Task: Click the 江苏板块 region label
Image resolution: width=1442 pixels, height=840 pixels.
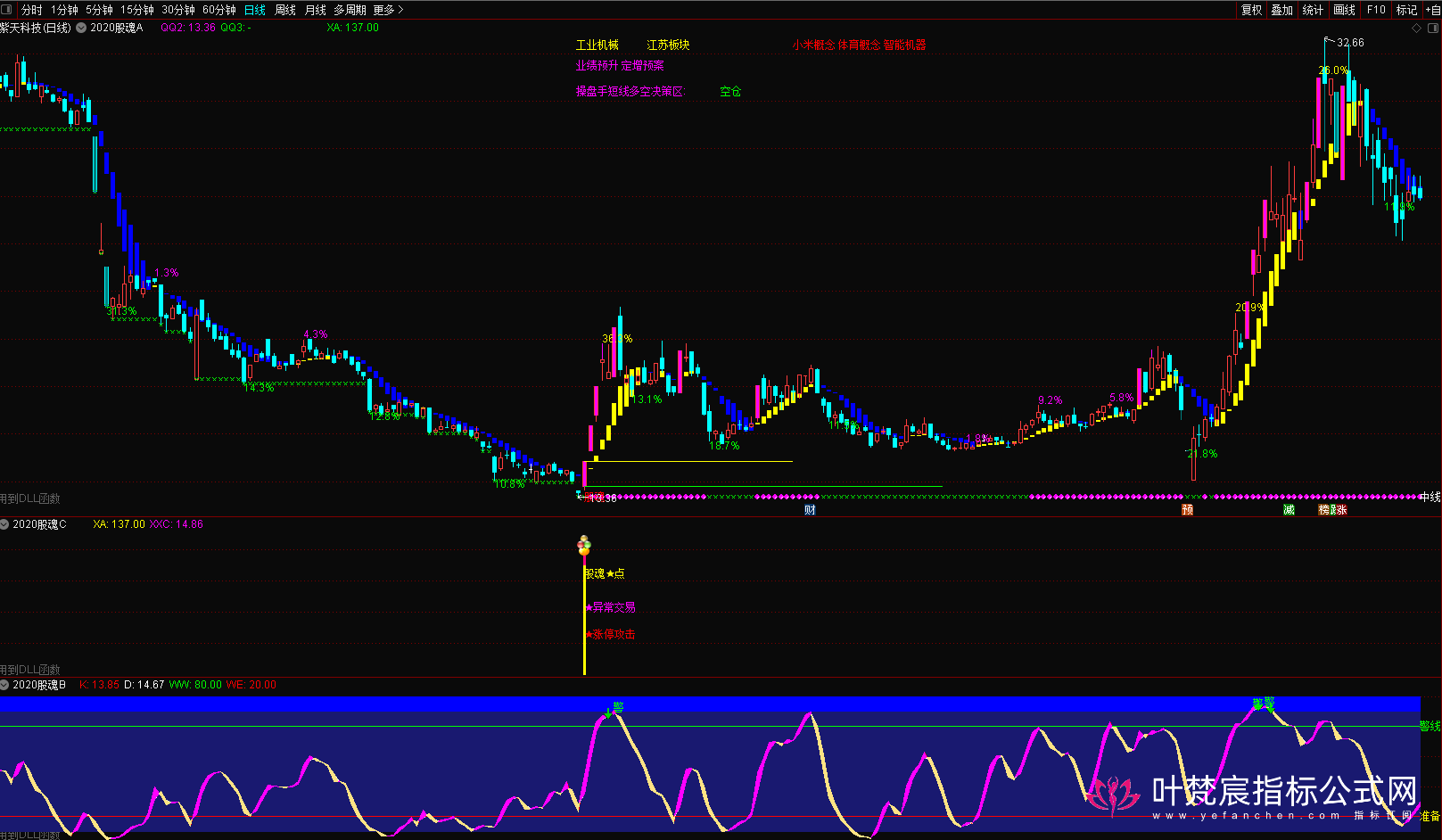Action: pyautogui.click(x=668, y=45)
